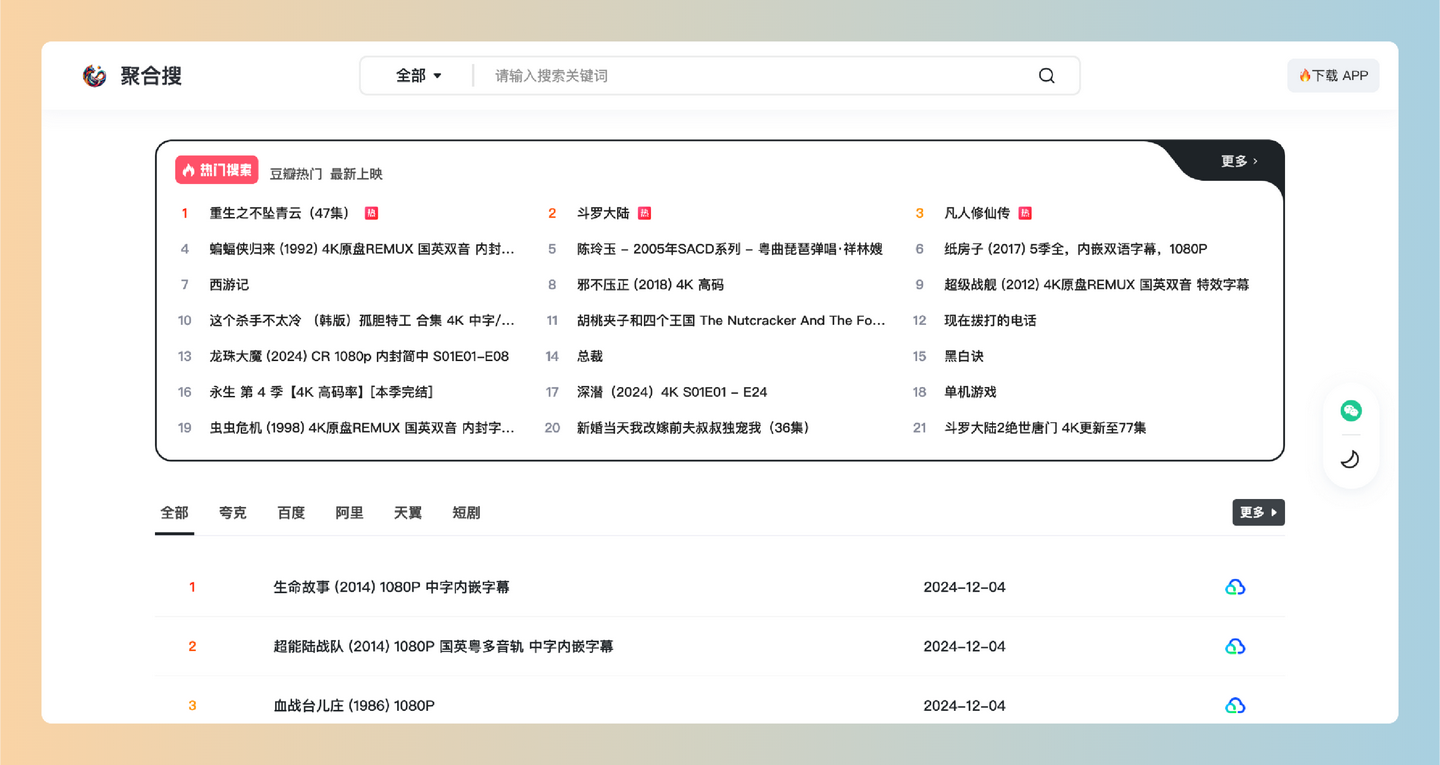Click the 聚合搜 logo icon
This screenshot has height=765, width=1440.
pos(95,76)
